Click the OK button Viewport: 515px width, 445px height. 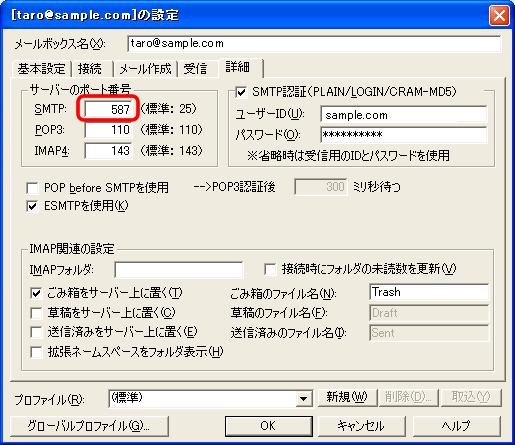coord(268,426)
